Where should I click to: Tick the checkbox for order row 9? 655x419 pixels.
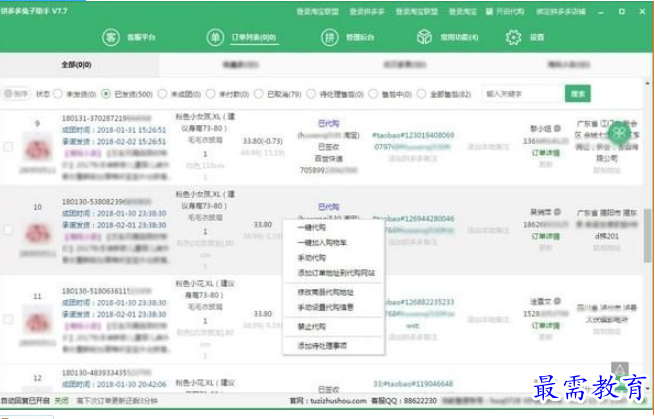click(8, 147)
